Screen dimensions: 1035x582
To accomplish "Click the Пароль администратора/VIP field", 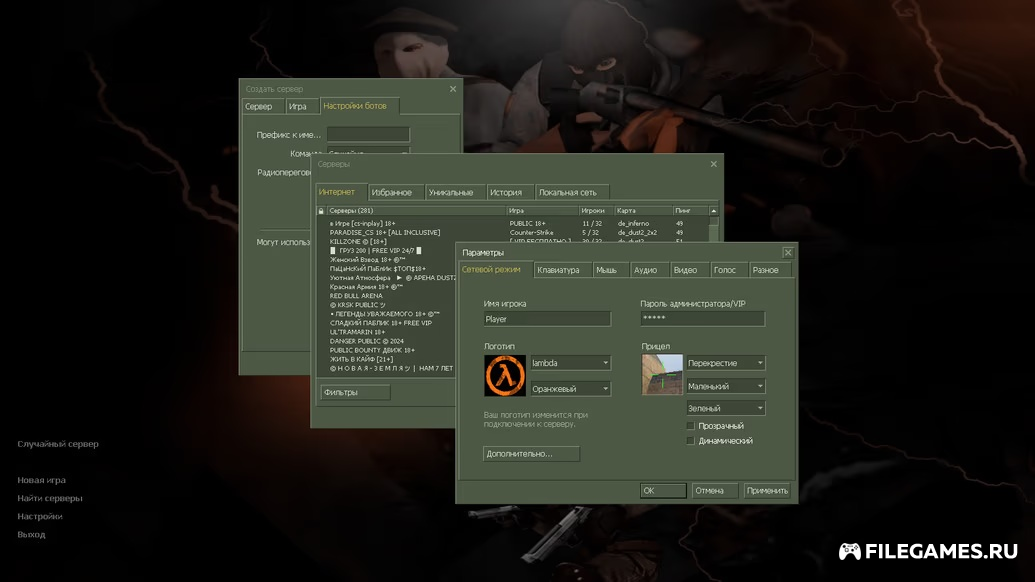I will click(702, 319).
